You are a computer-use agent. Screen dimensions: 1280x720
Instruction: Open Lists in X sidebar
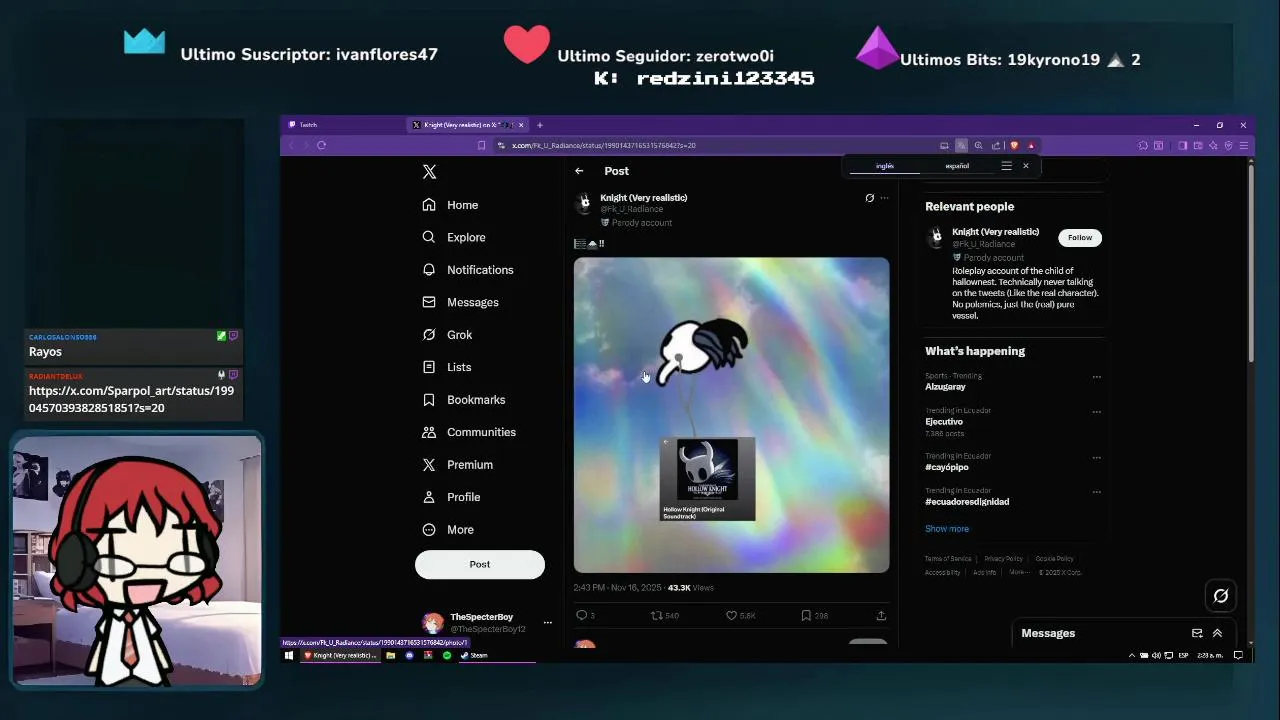(446, 367)
